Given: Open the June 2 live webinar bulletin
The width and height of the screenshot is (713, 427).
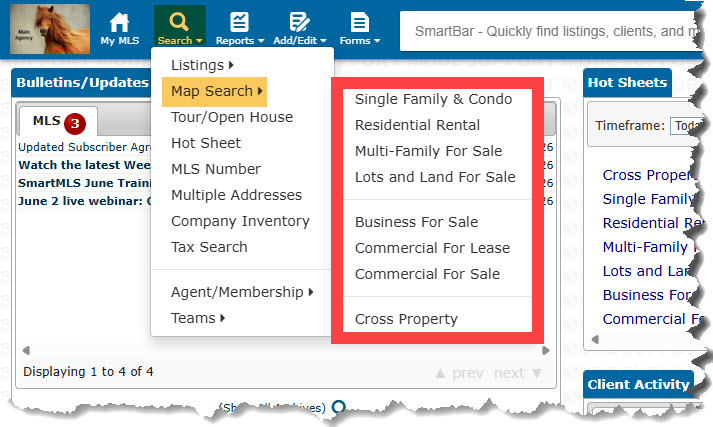Looking at the screenshot, I should (85, 201).
